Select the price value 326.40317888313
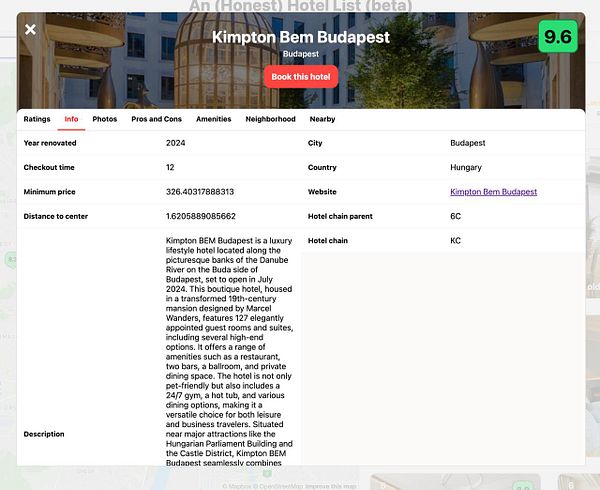The height and width of the screenshot is (490, 600). point(200,192)
